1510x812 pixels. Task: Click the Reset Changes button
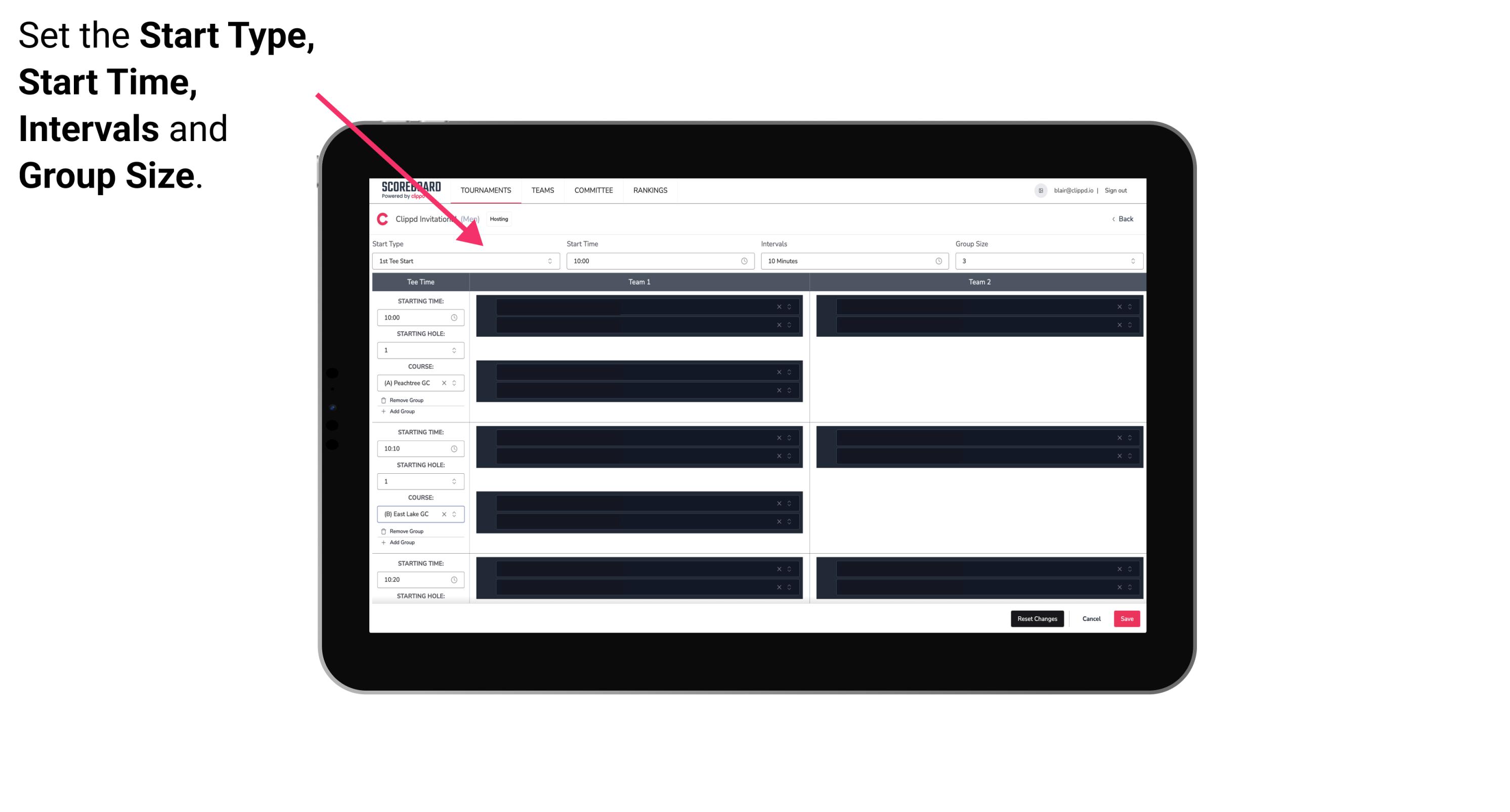pyautogui.click(x=1037, y=618)
